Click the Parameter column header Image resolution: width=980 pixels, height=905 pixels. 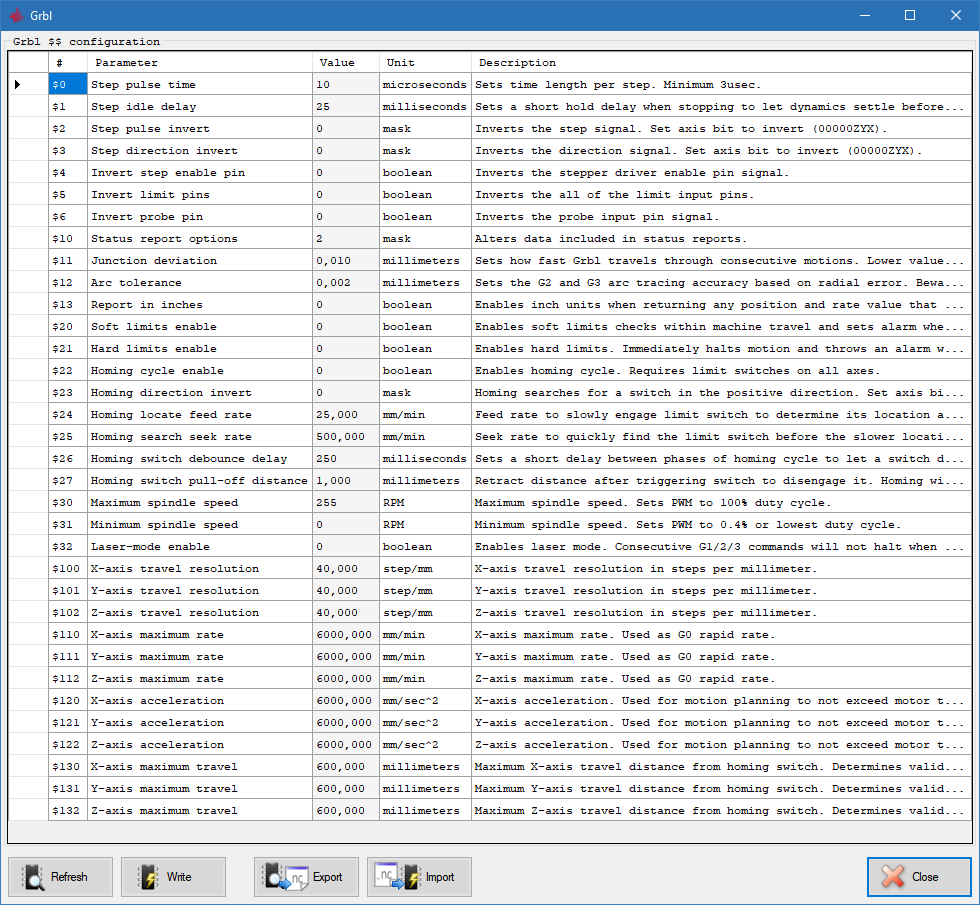pyautogui.click(x=200, y=62)
